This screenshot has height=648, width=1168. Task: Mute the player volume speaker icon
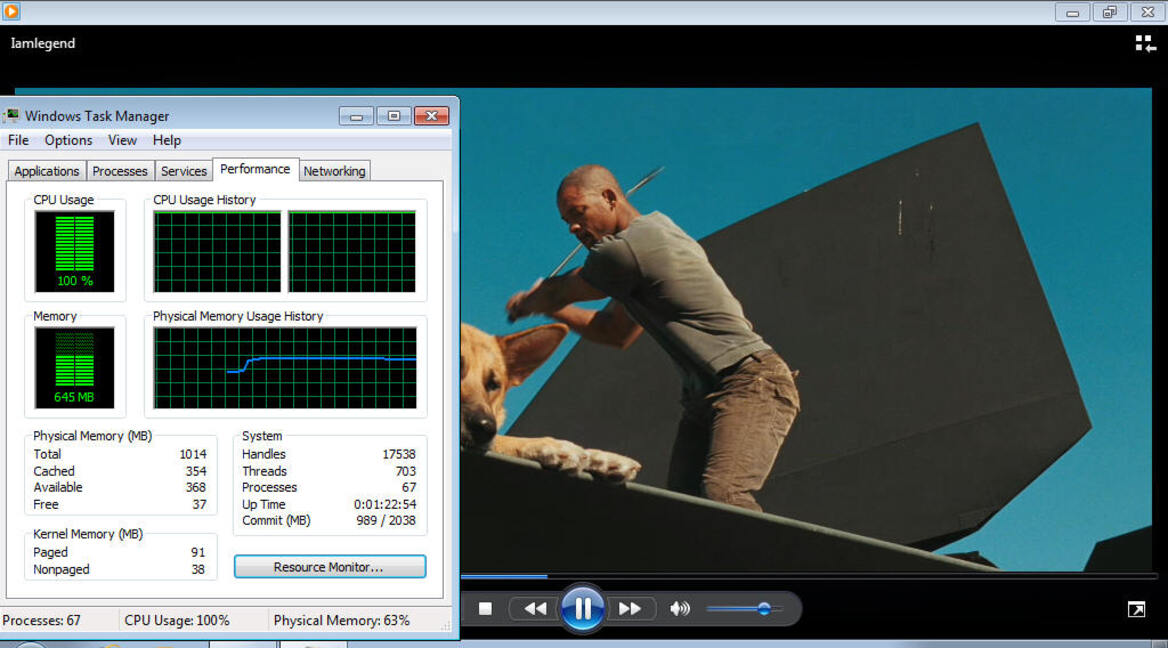pos(679,609)
